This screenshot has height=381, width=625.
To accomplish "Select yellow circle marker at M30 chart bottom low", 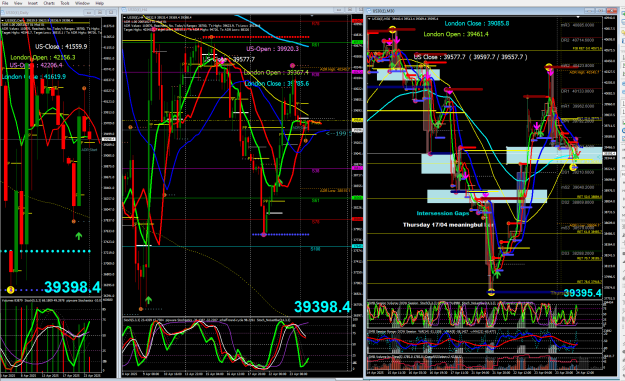I will [x=491, y=292].
